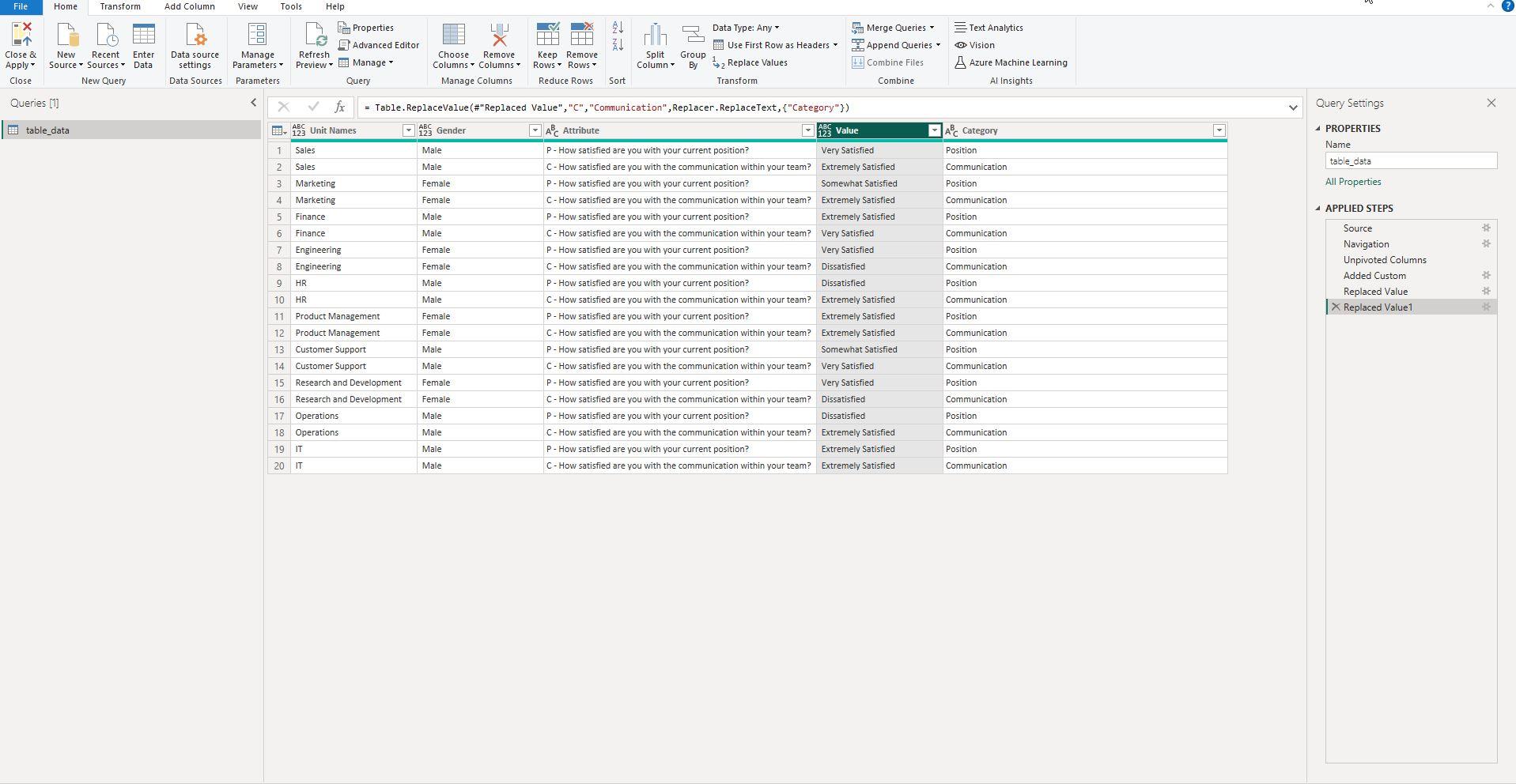Viewport: 1516px width, 784px height.
Task: Open Data source settings
Action: (x=195, y=46)
